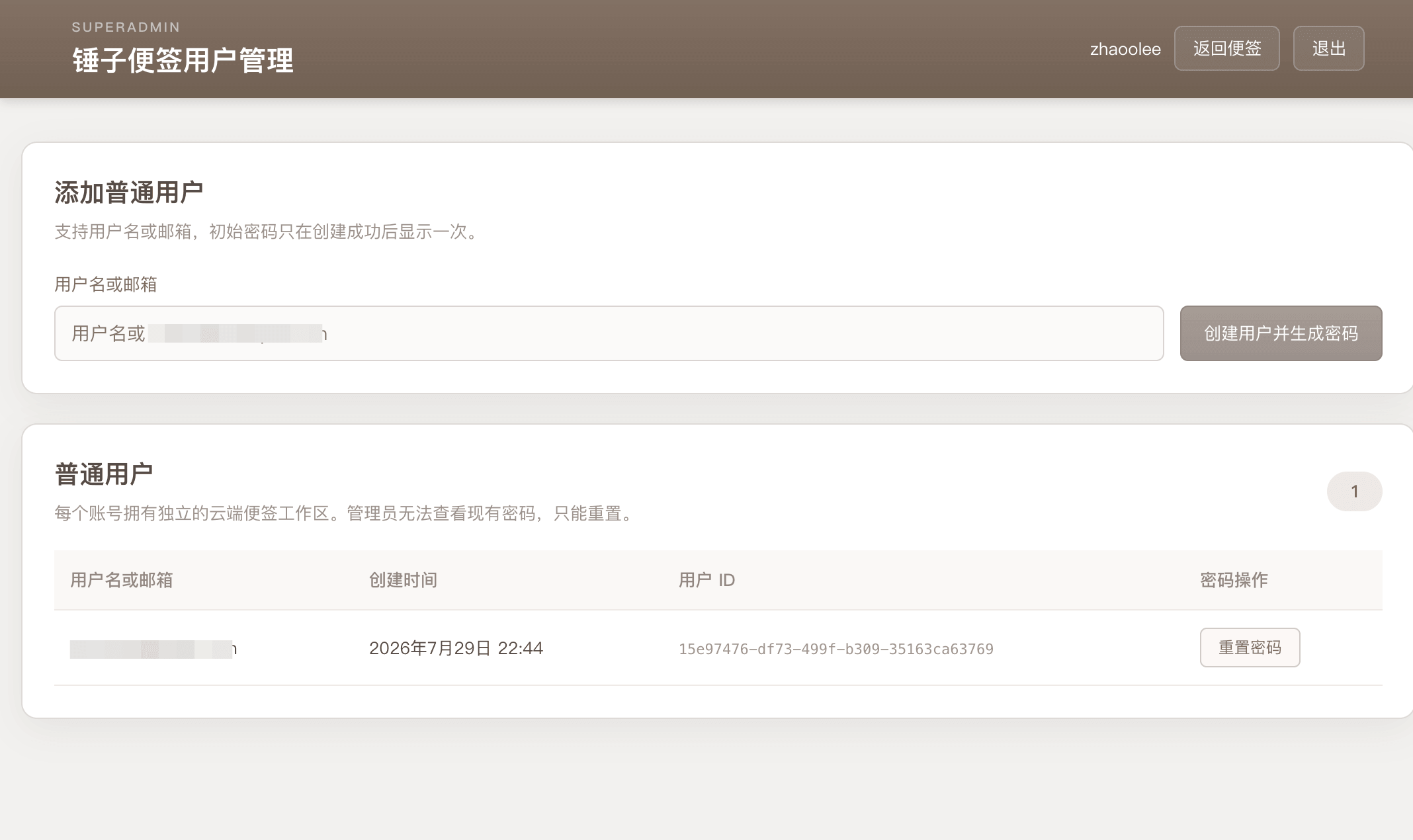Click 创建用户并生成密码 button
The width and height of the screenshot is (1413, 840).
[1281, 333]
